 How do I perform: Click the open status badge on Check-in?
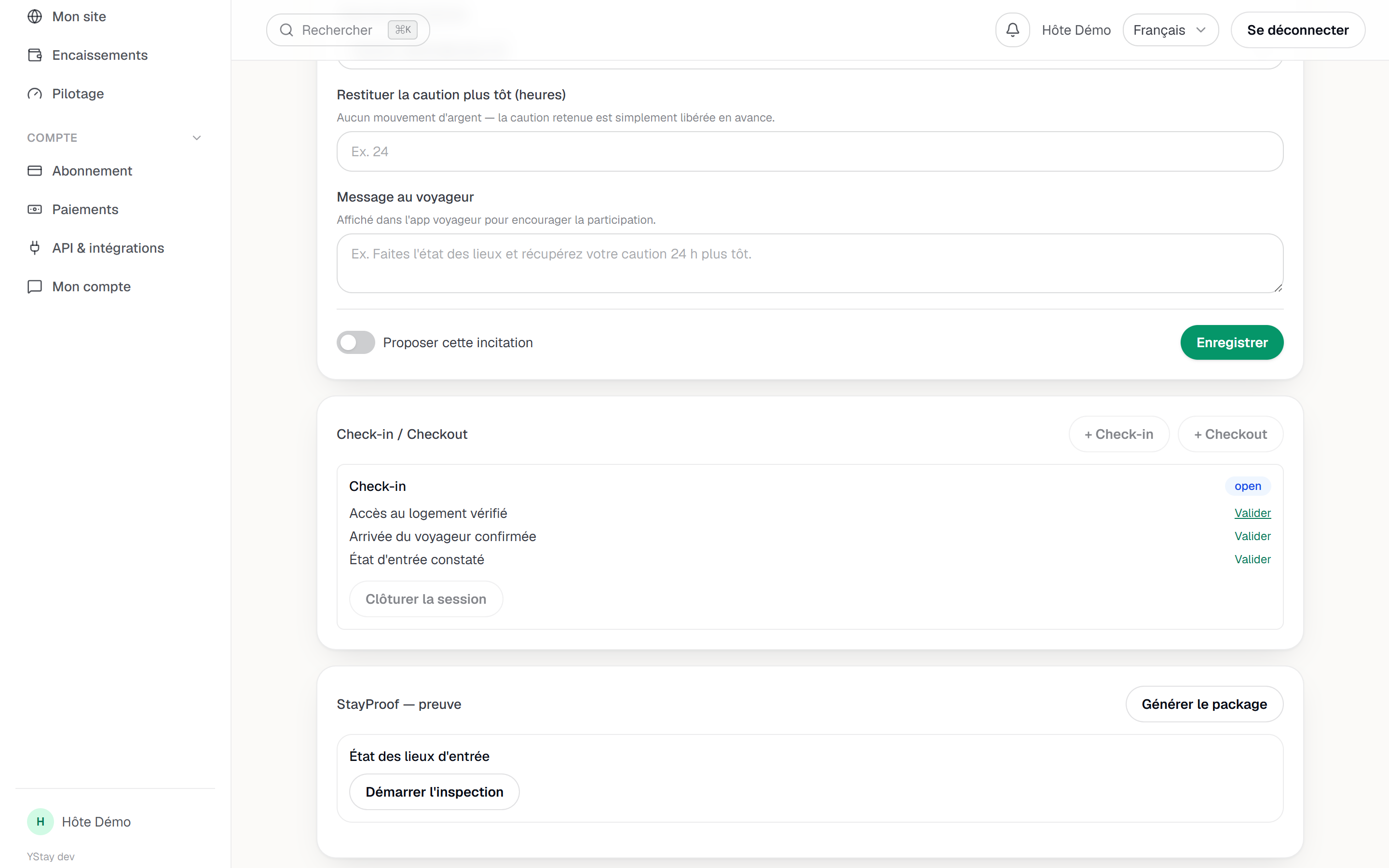[x=1248, y=486]
